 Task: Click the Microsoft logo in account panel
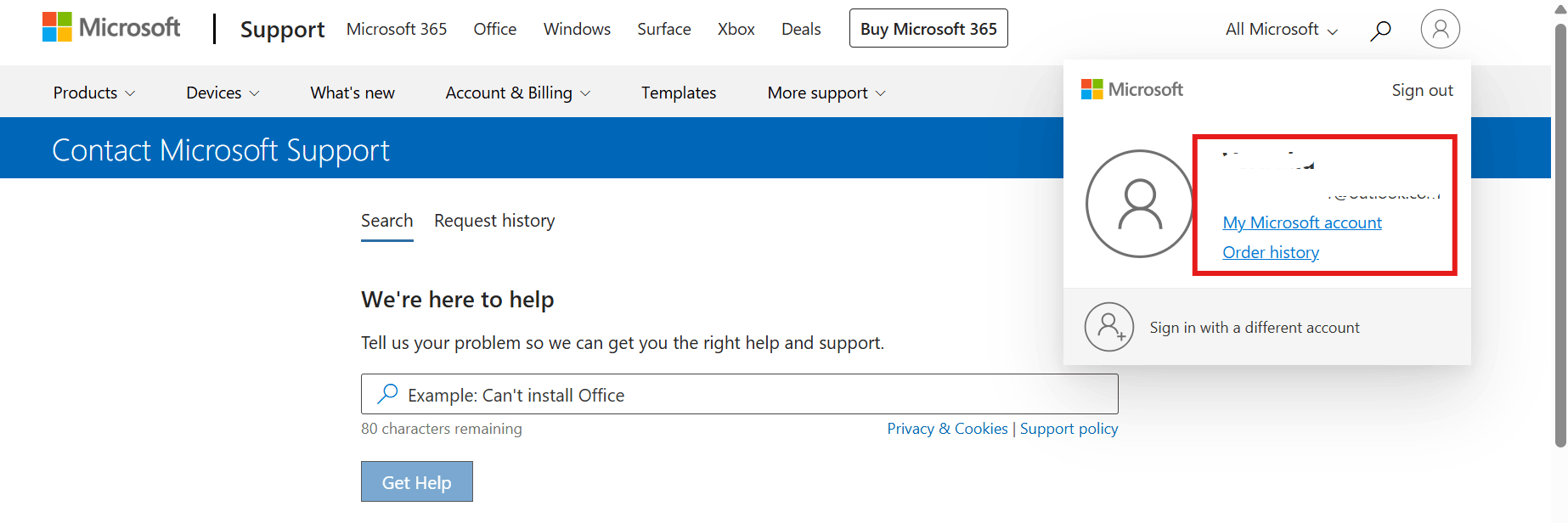click(x=1132, y=89)
